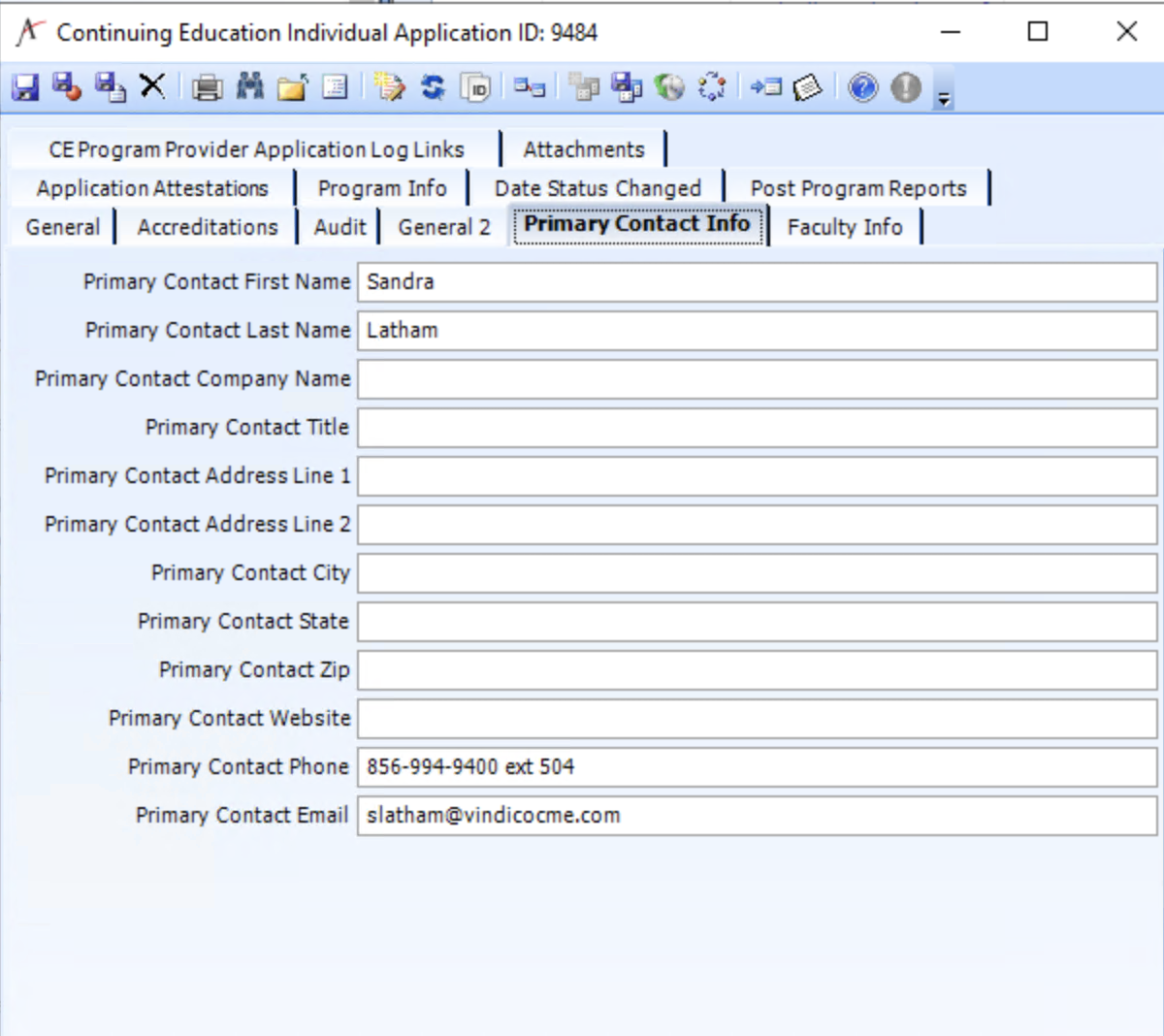Switch to the Audit tab
1164x1036 pixels.
(x=339, y=227)
